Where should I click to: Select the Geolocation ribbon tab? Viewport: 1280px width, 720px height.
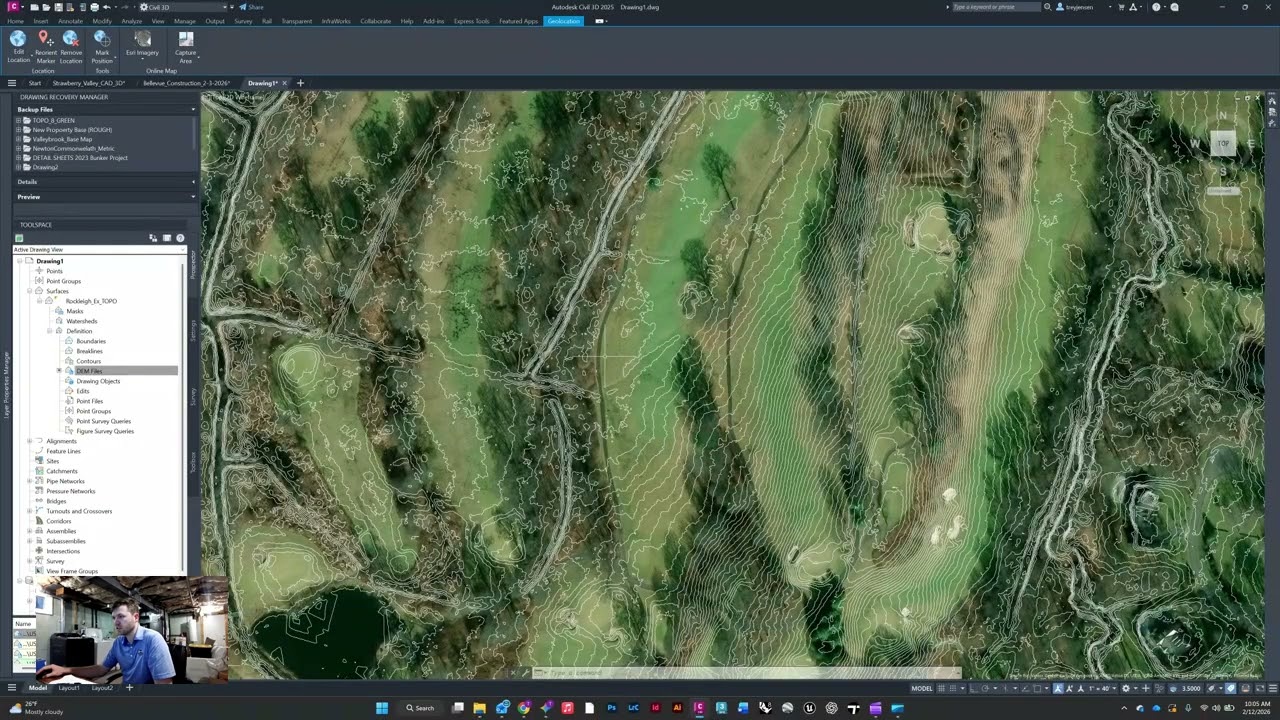point(563,21)
